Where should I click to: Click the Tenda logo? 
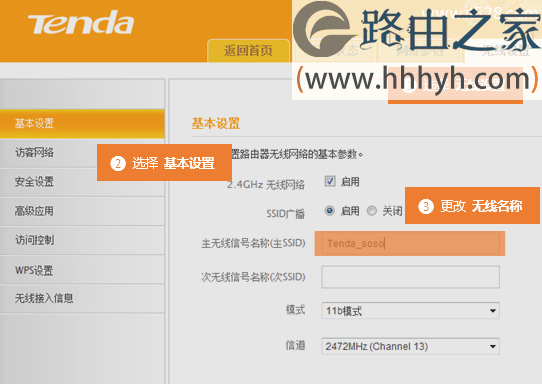(81, 23)
